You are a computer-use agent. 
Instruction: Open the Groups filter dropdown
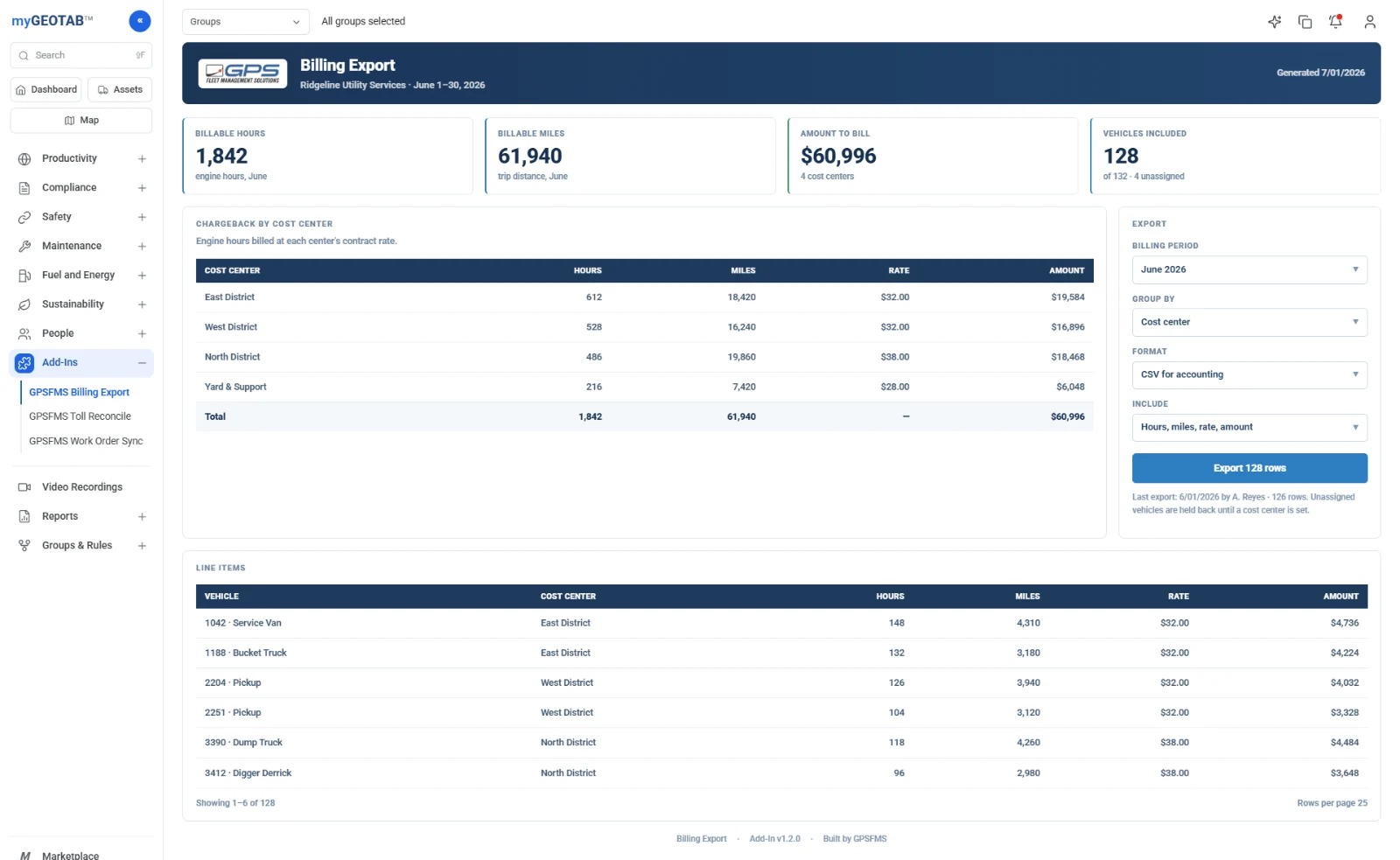[x=245, y=22]
